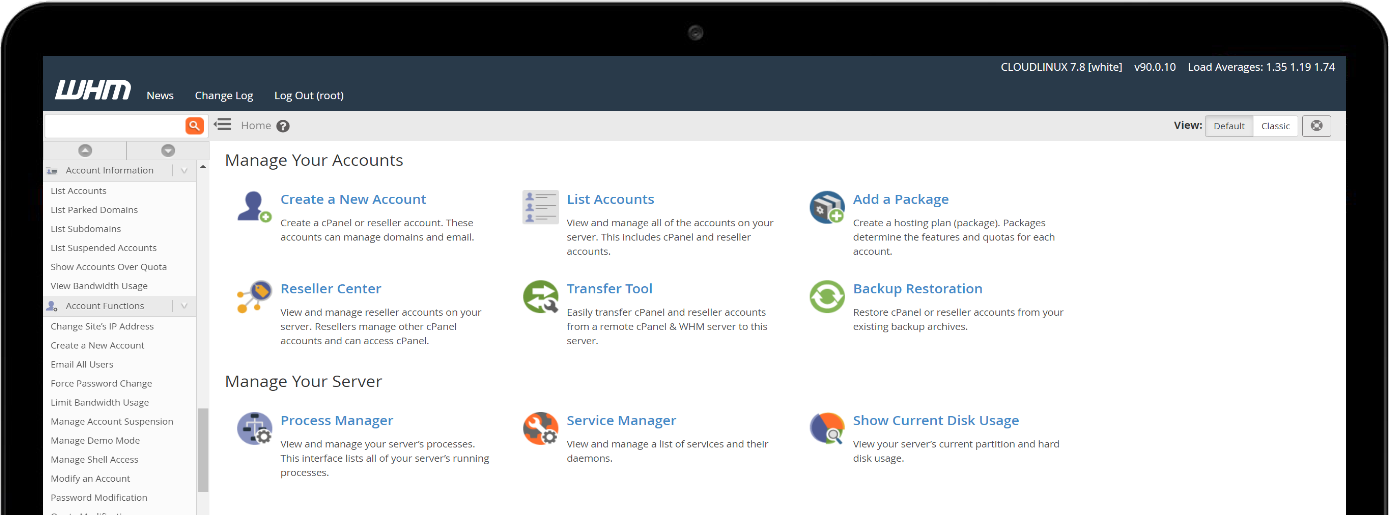
Task: Open the Add a Package link
Action: click(900, 199)
